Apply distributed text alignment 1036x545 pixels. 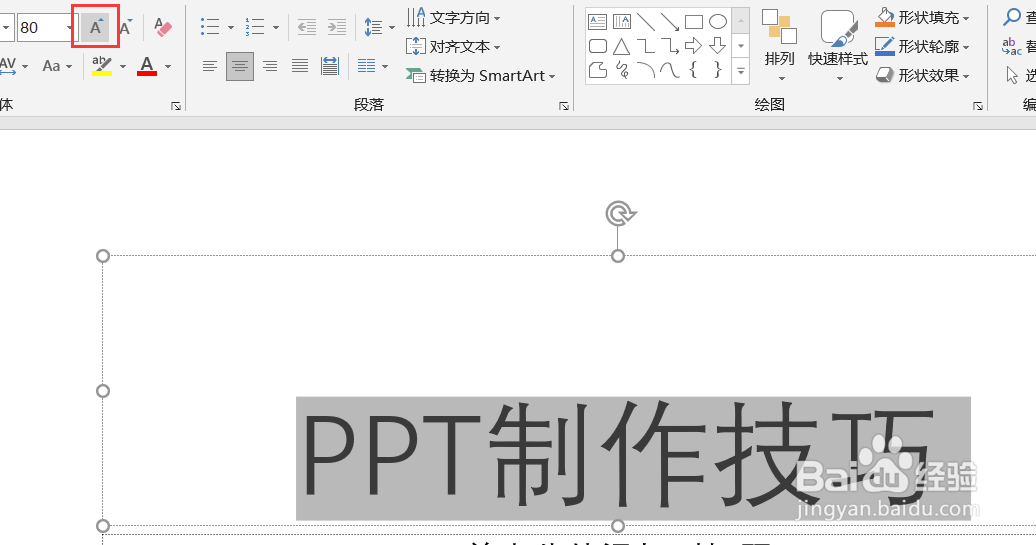tap(330, 66)
